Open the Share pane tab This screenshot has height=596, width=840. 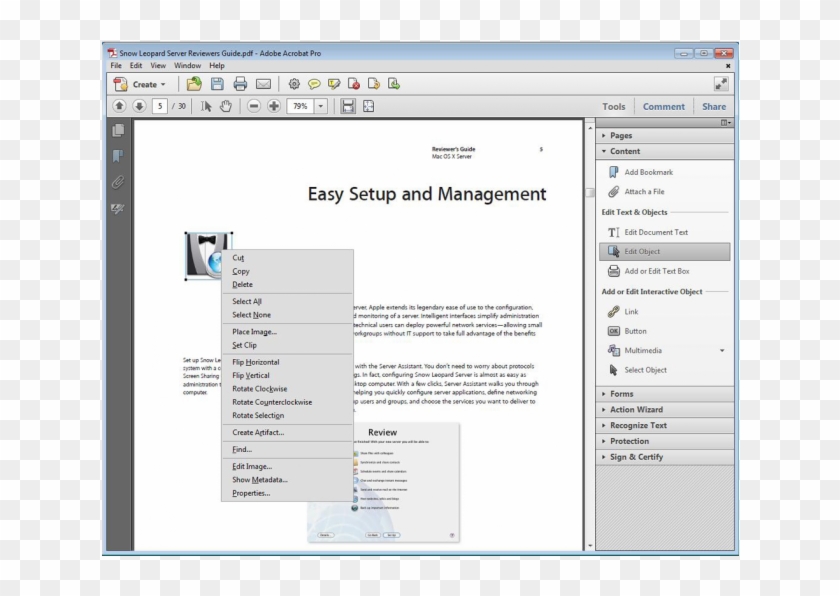(x=714, y=107)
